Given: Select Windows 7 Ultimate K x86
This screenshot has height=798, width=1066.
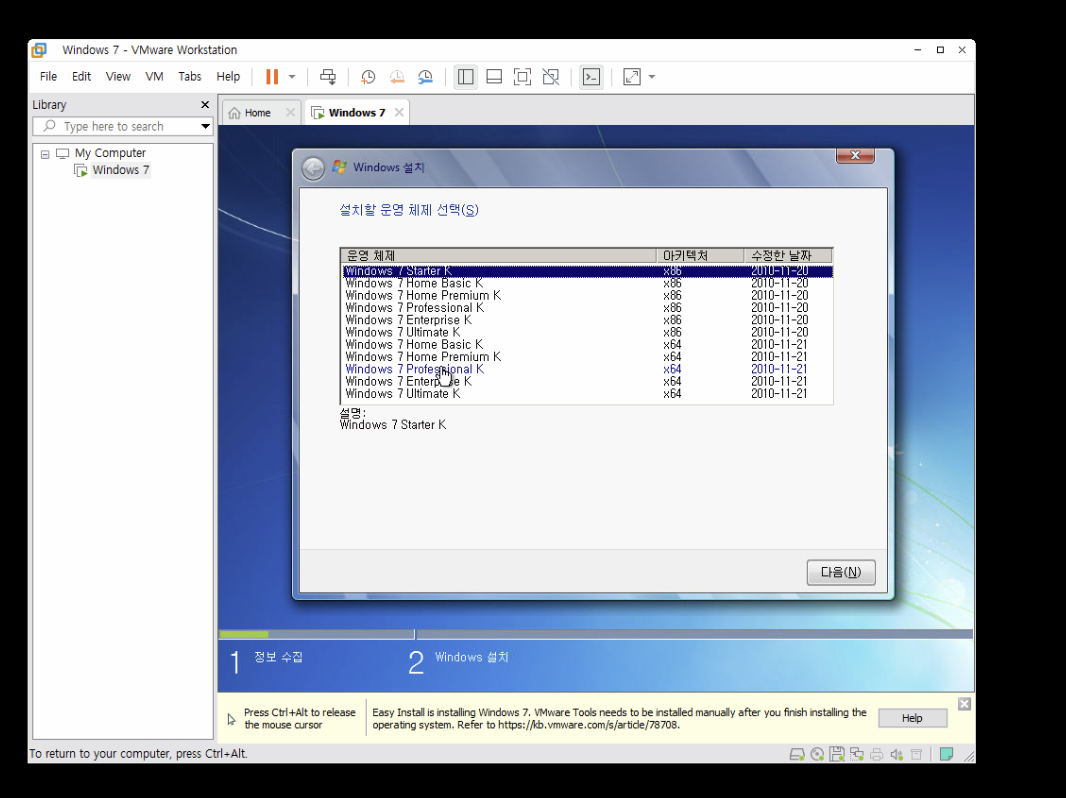Looking at the screenshot, I should (587, 332).
